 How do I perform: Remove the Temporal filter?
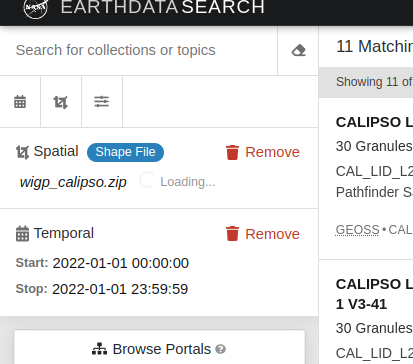tap(263, 234)
